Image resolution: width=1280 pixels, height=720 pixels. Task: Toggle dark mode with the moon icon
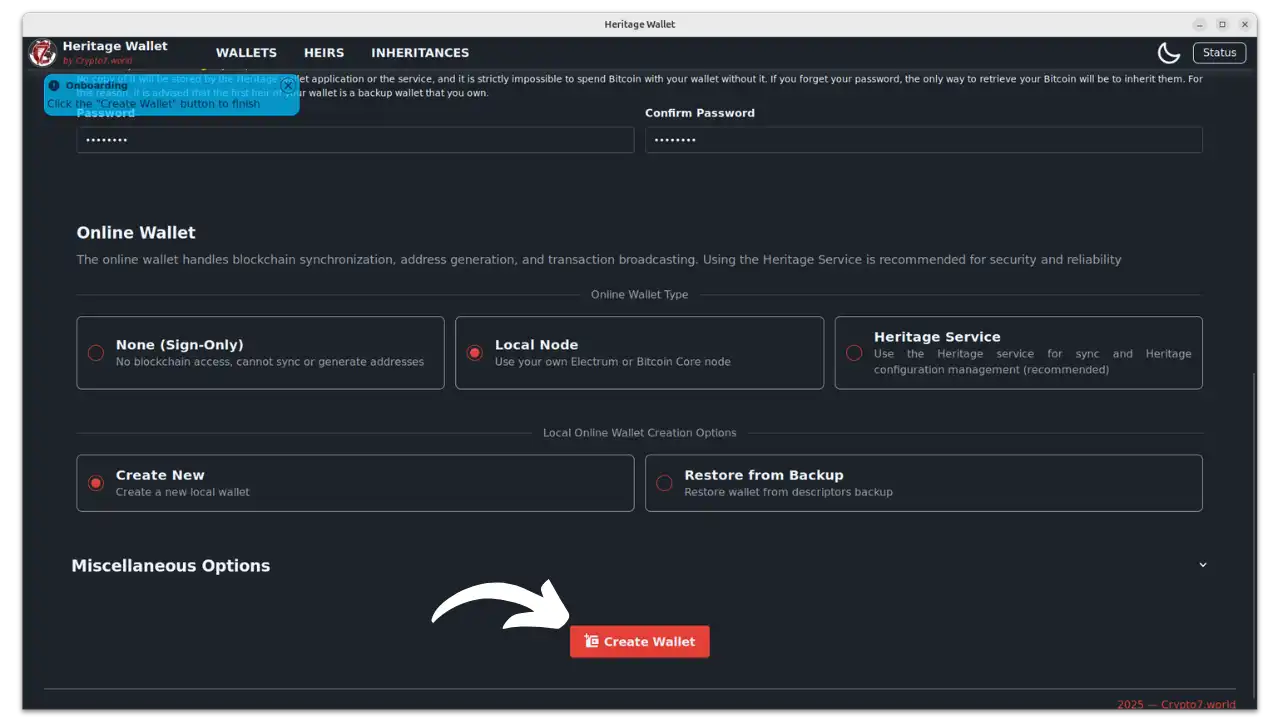[1168, 52]
